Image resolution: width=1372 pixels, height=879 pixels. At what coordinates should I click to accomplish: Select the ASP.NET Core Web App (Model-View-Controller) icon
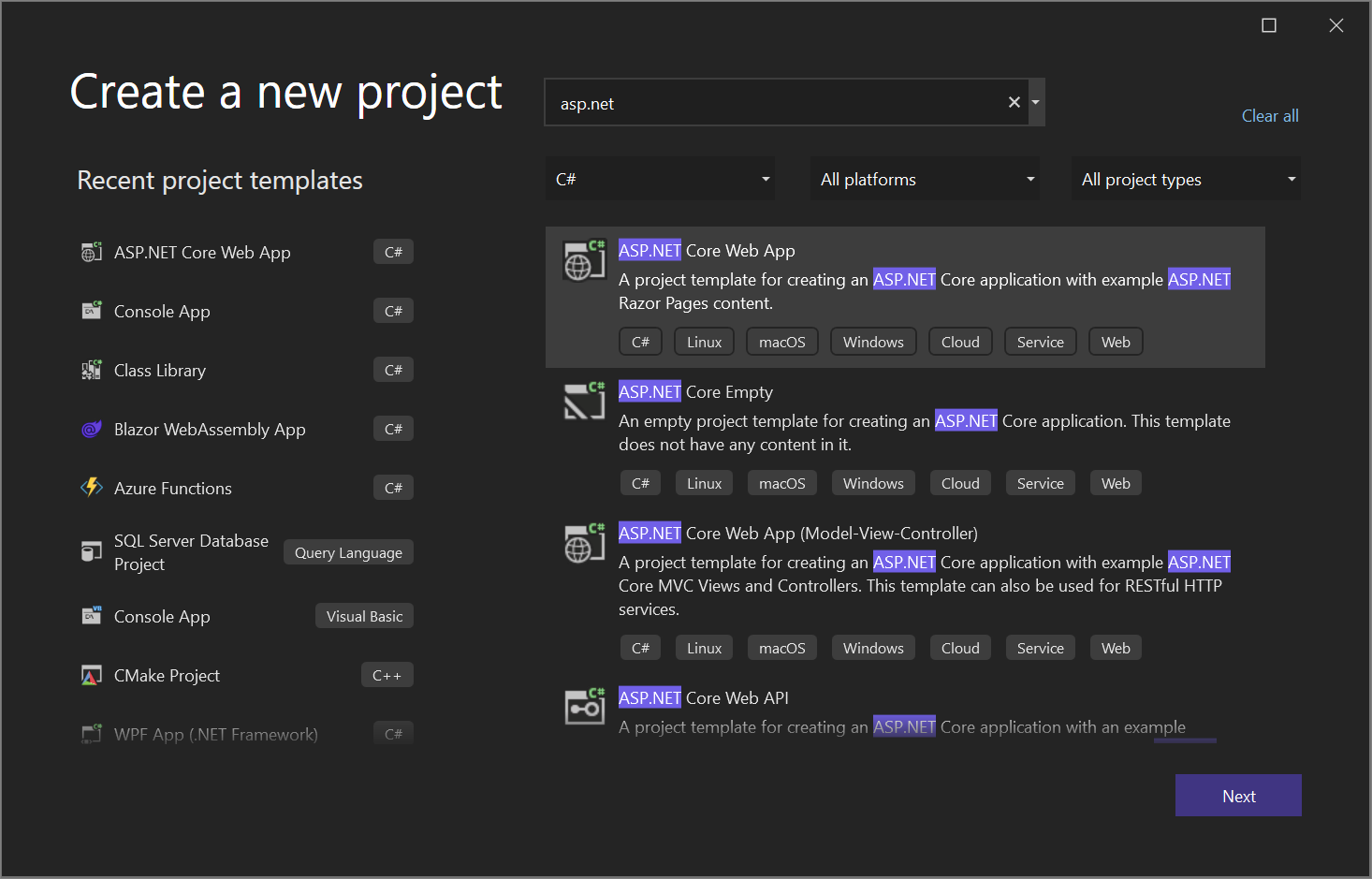pyautogui.click(x=583, y=542)
